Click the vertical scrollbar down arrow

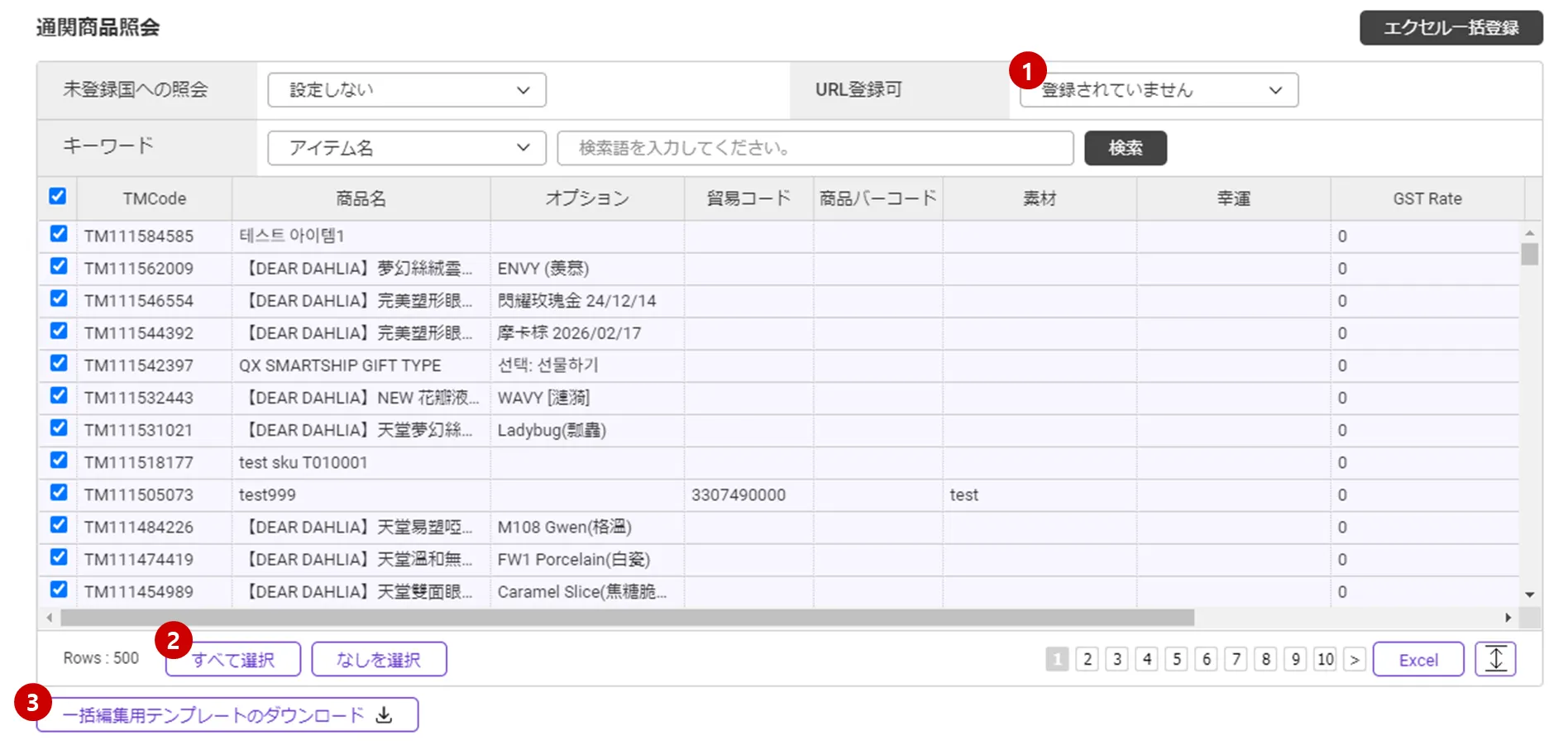click(x=1530, y=595)
